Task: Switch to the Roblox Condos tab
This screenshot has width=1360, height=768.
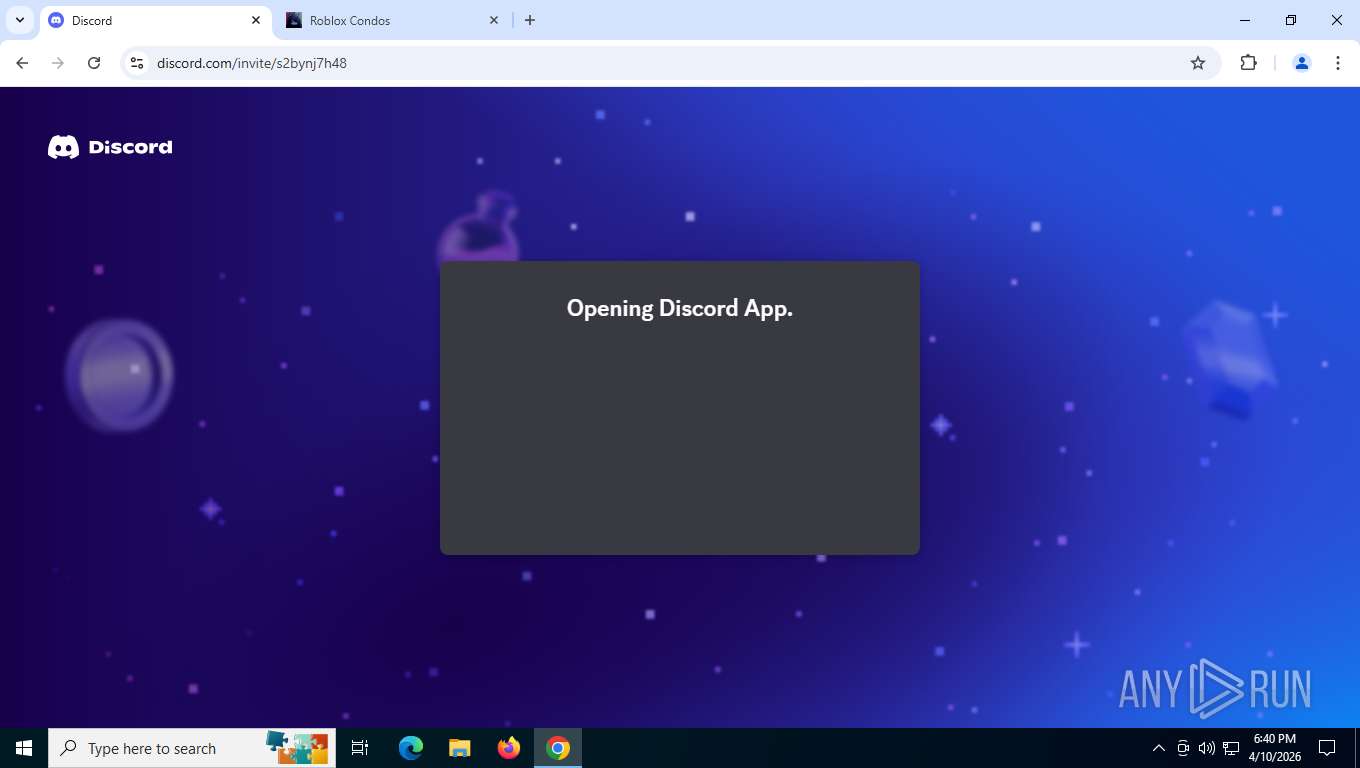Action: point(391,20)
